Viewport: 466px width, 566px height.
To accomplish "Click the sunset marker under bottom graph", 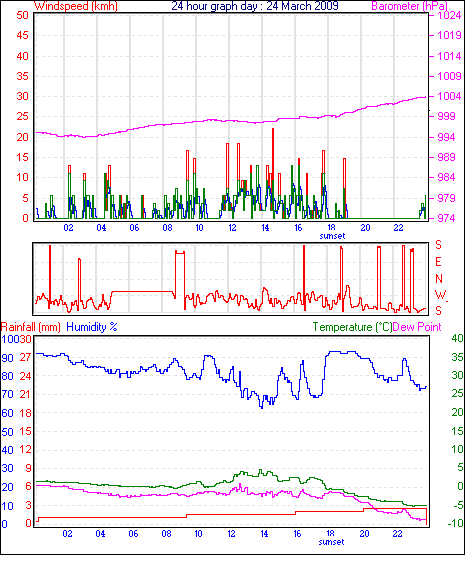I will [x=331, y=542].
